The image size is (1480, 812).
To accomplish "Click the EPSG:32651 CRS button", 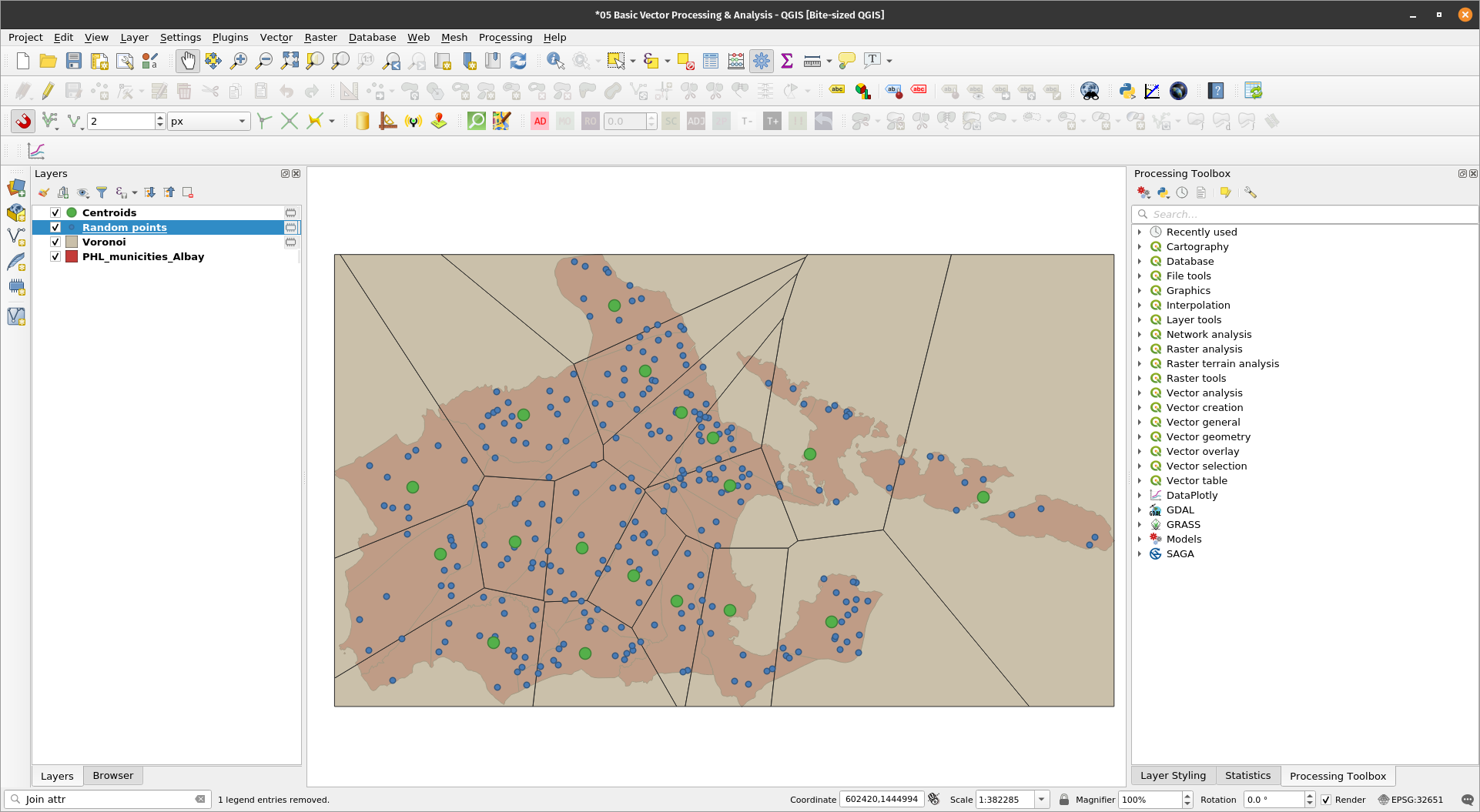I will 1410,800.
